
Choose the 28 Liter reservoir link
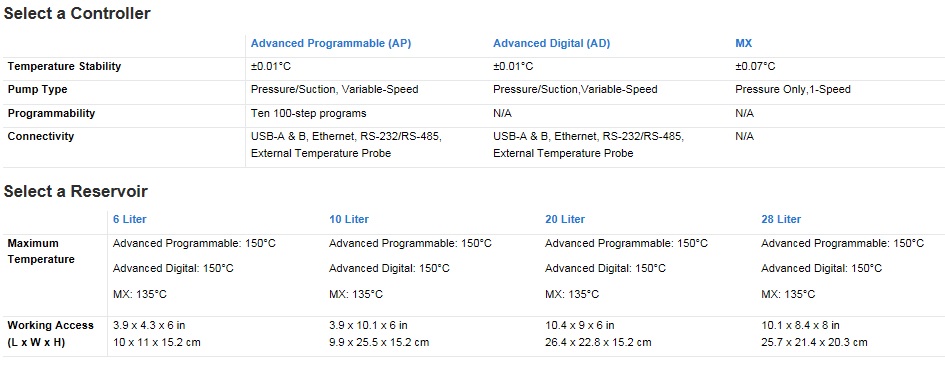click(x=781, y=219)
